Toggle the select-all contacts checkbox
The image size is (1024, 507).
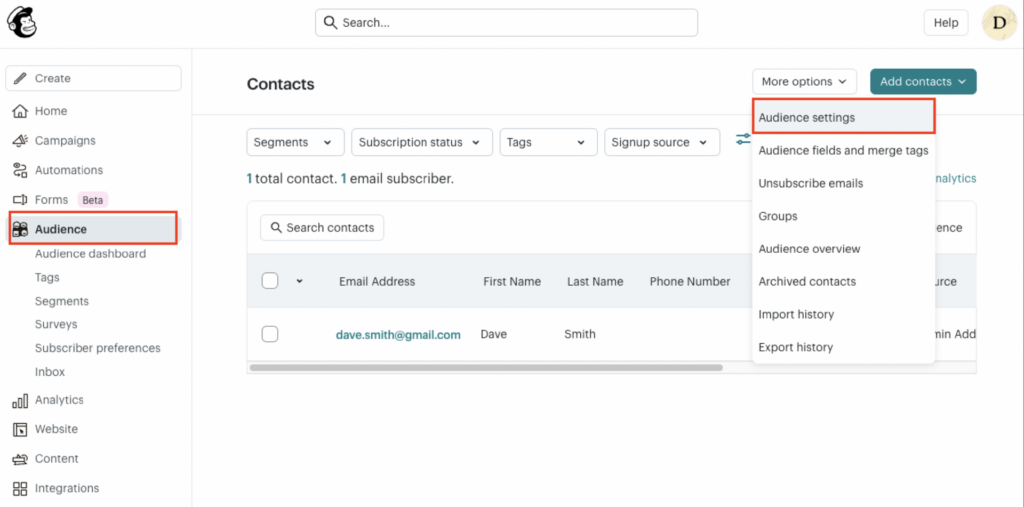coord(270,281)
